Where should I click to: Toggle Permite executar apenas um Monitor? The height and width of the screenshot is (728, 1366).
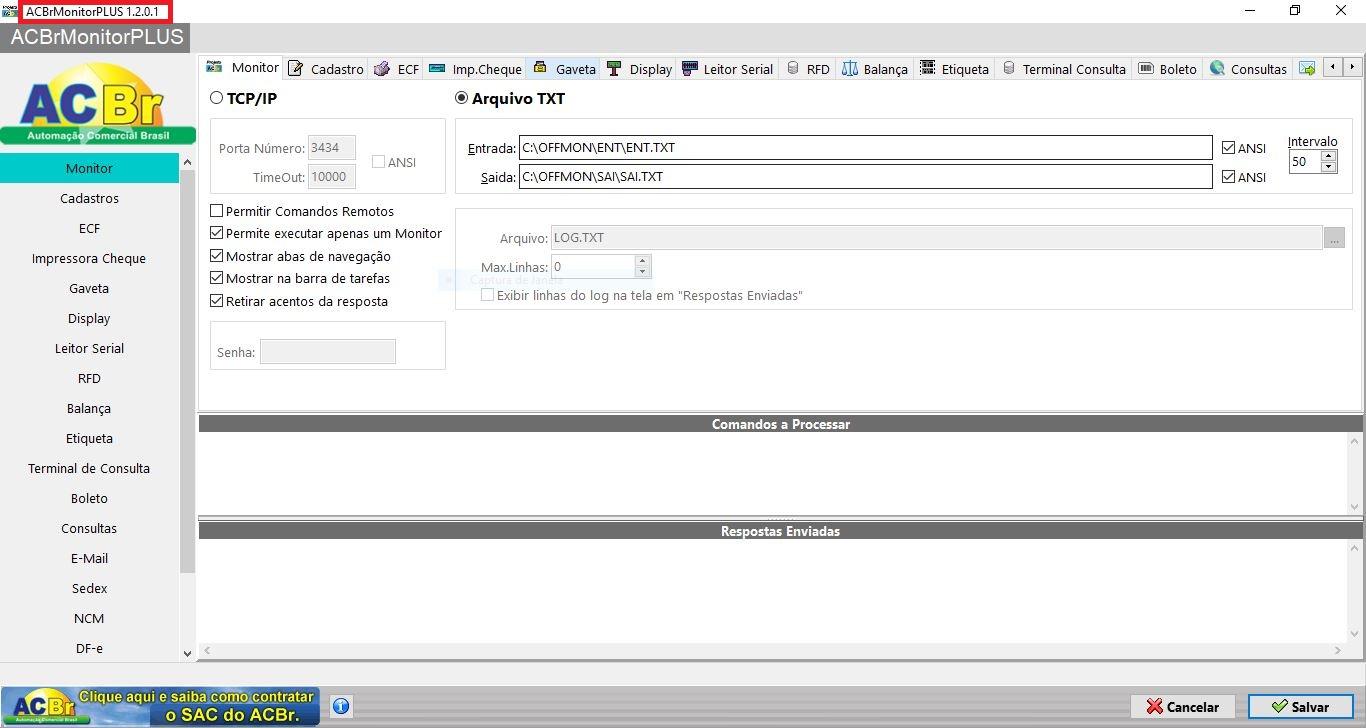217,233
